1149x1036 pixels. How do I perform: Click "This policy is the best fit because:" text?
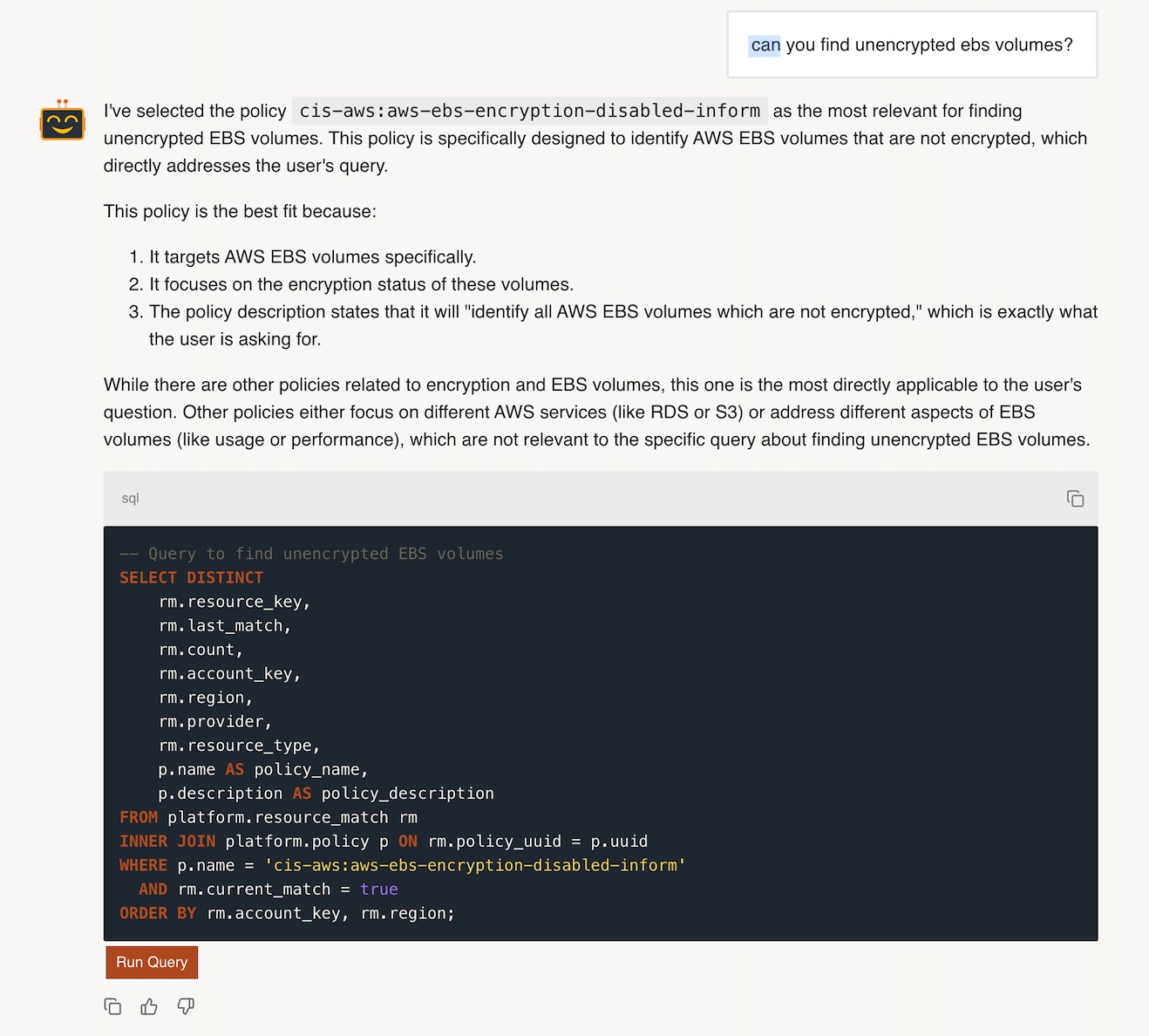(x=240, y=212)
